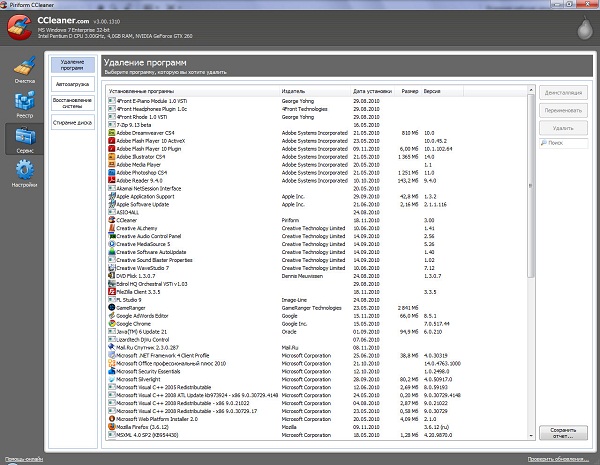Screen dimensions: 600x465
Task: Click Creative MediaSource 5 icon
Action: point(111,244)
